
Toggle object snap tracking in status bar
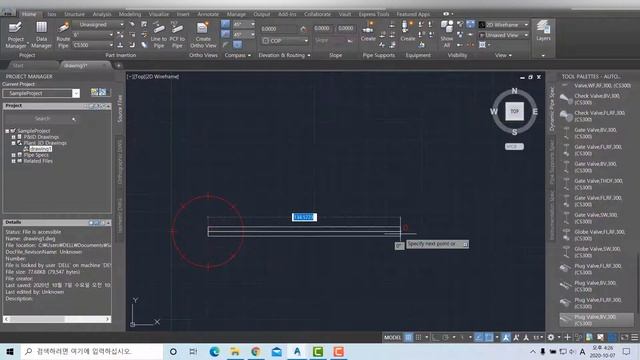479,337
